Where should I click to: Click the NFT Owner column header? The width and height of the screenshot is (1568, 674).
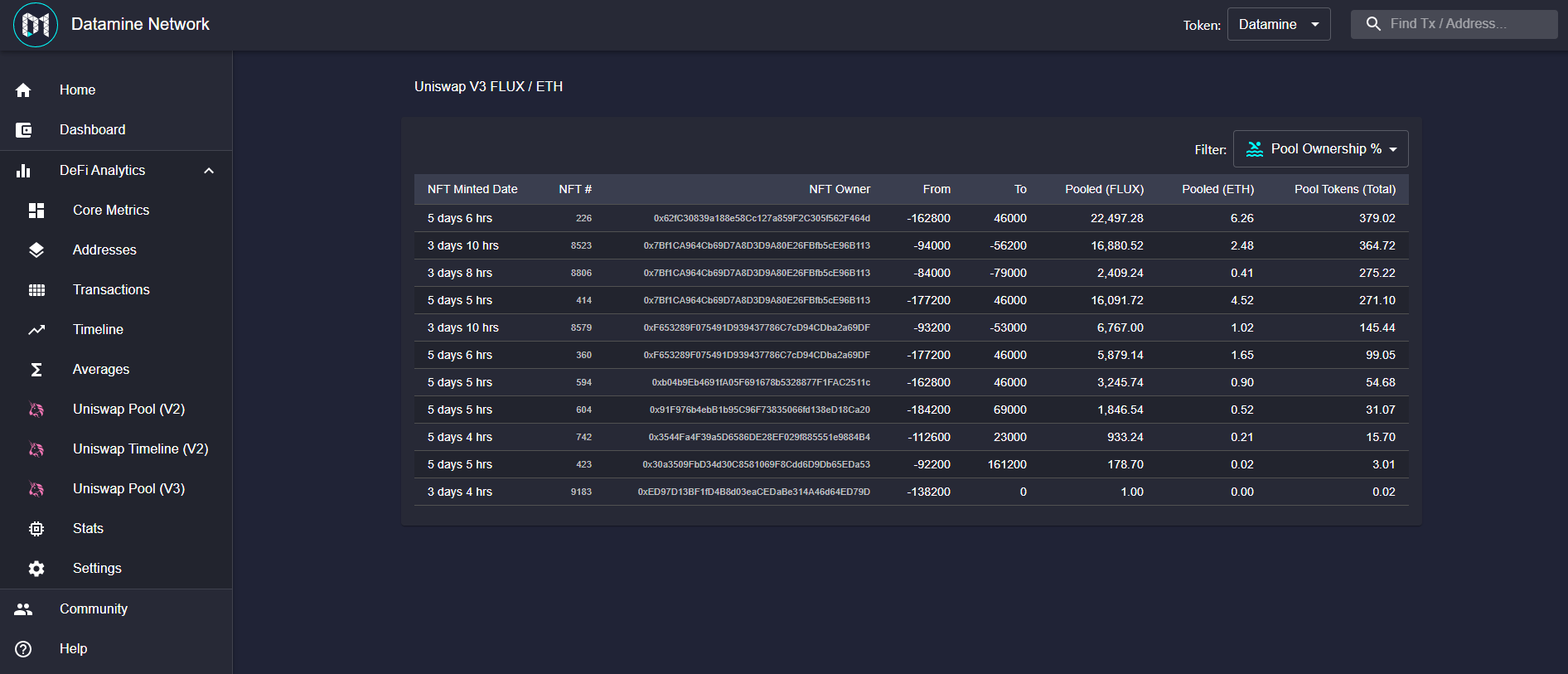tap(840, 189)
